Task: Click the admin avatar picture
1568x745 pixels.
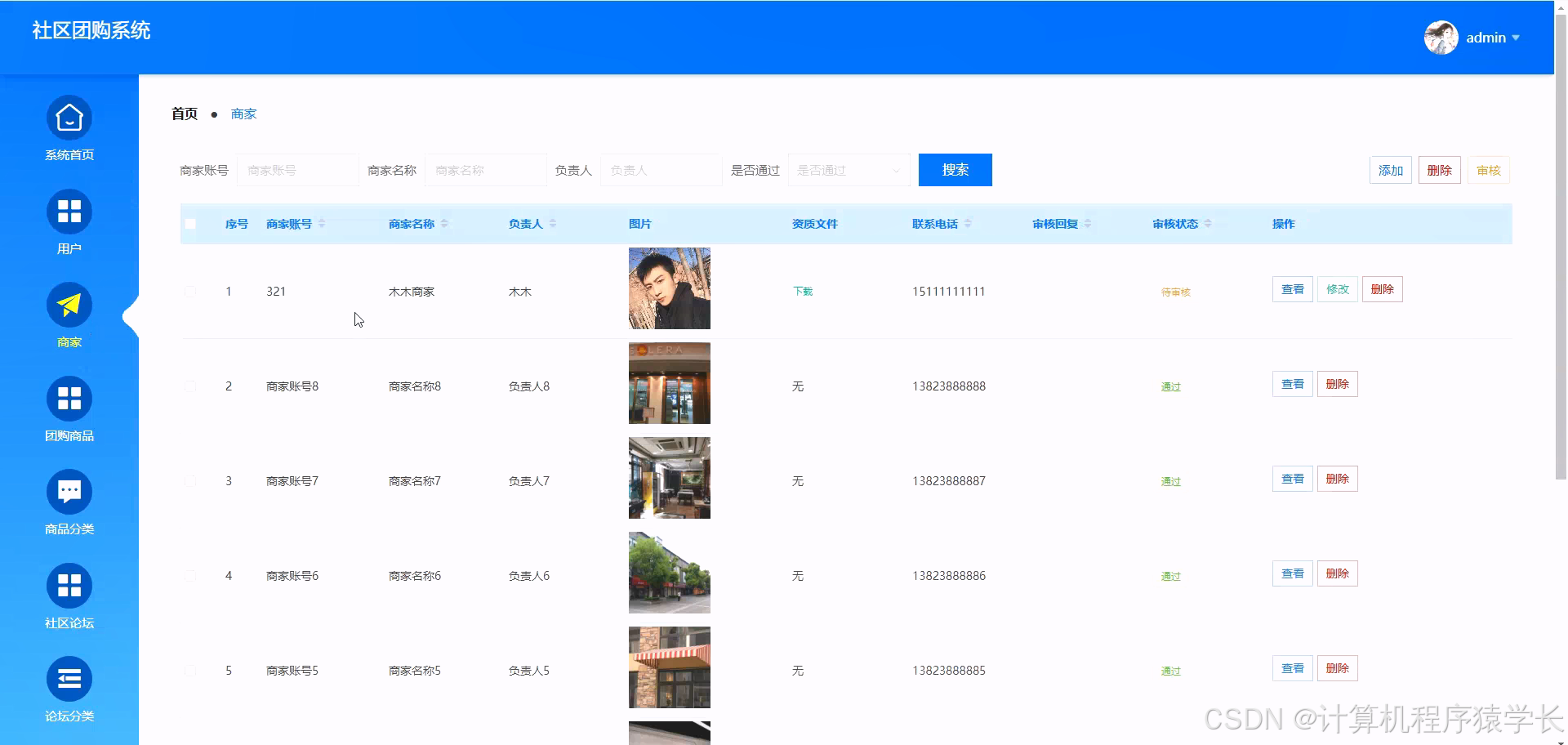Action: tap(1441, 37)
